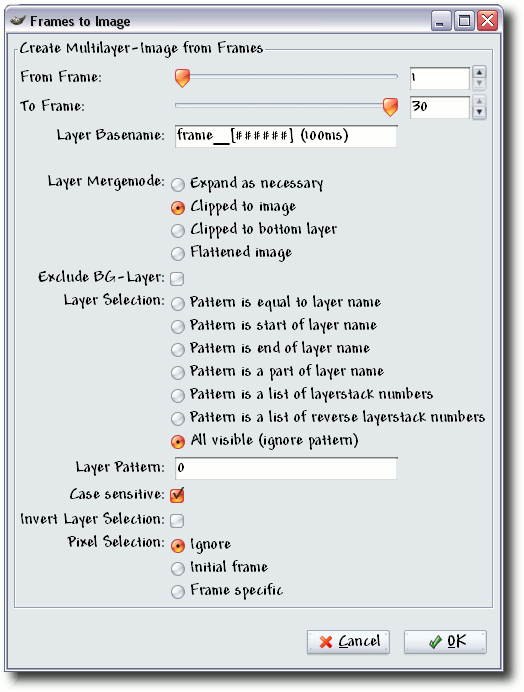Image resolution: width=524 pixels, height=692 pixels.
Task: Enable the Exclude BG-Layer checkbox
Action: pos(177,278)
